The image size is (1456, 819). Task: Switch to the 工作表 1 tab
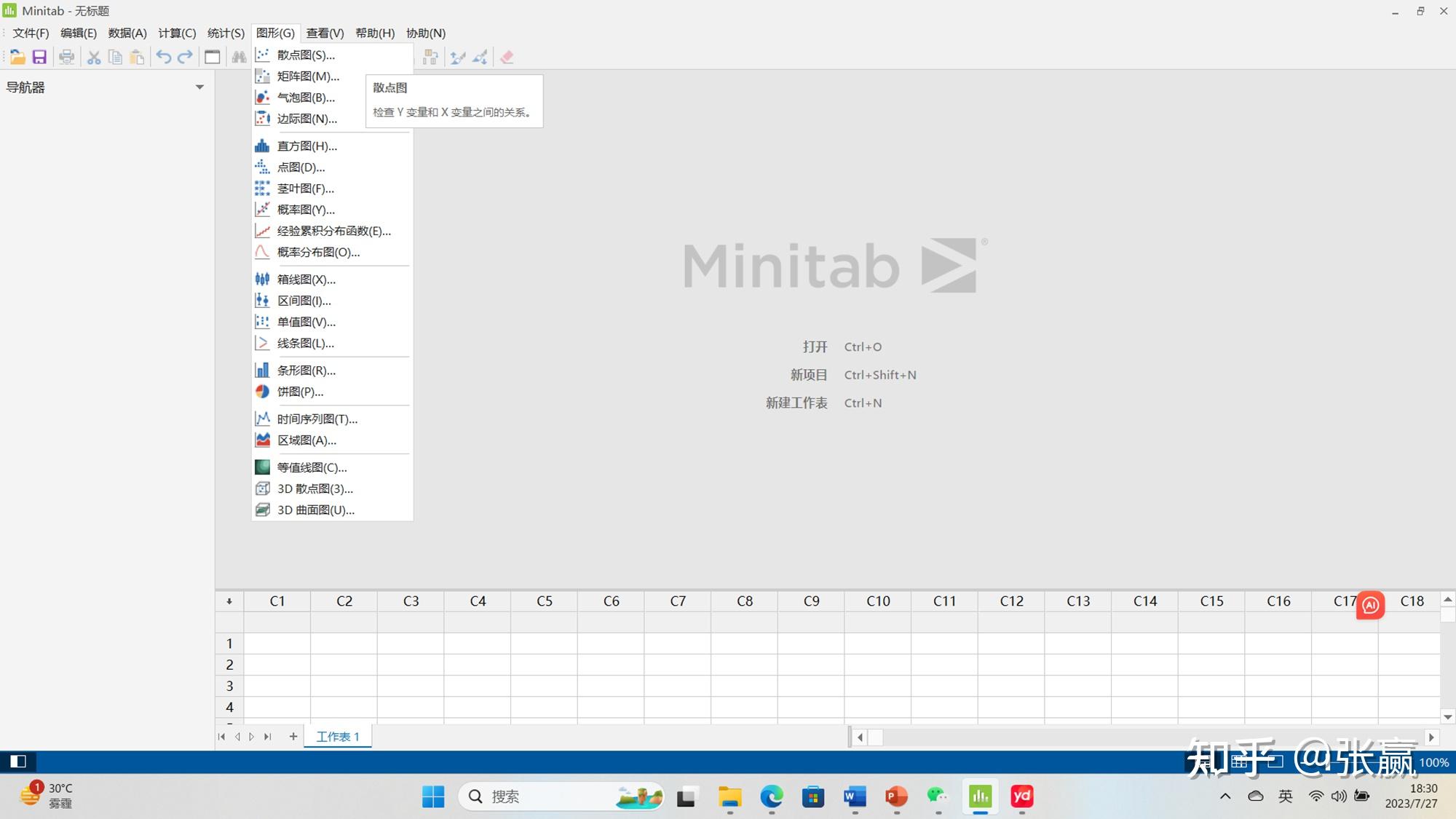click(x=337, y=736)
